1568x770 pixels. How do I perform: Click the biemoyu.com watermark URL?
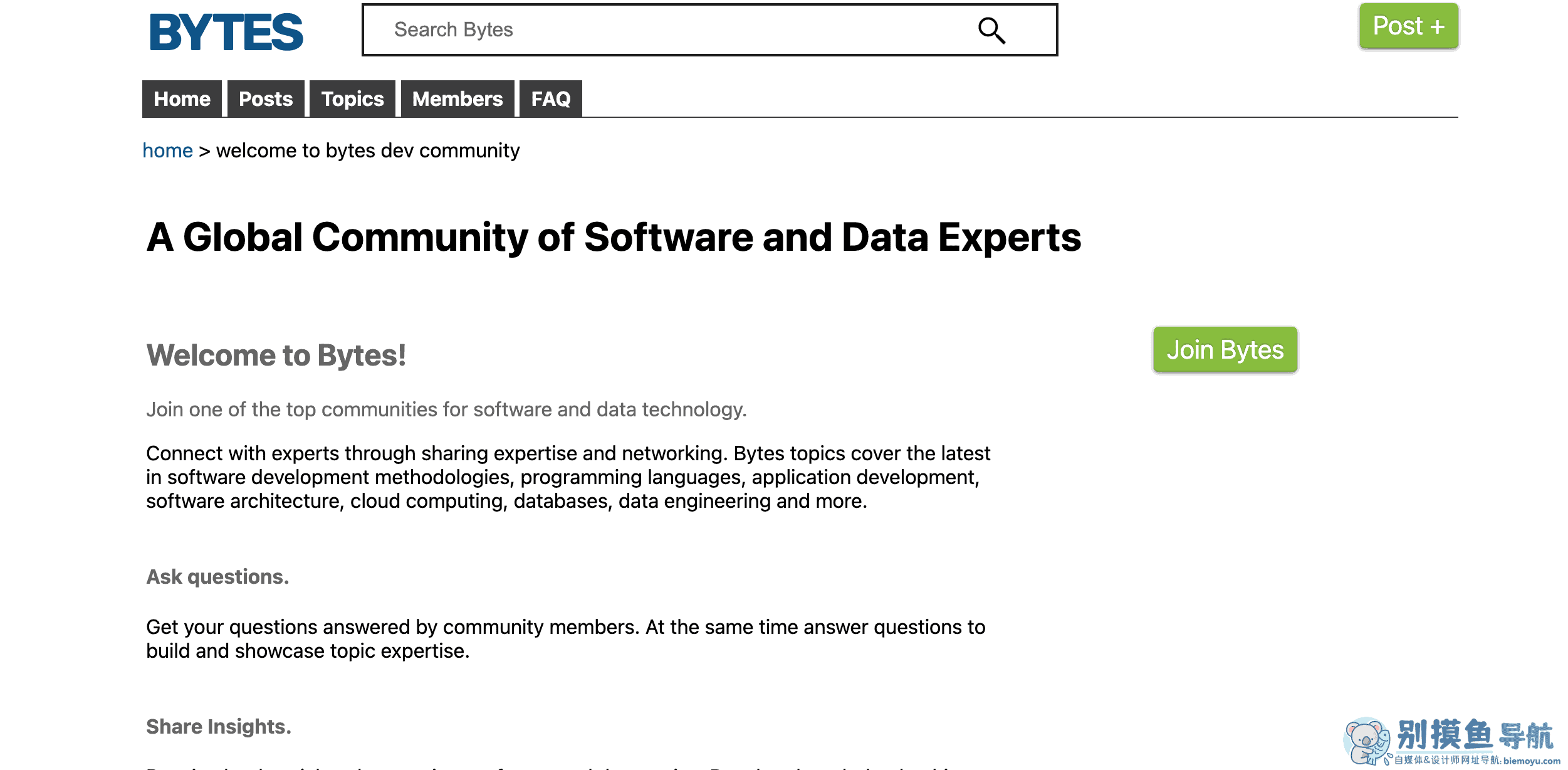pyautogui.click(x=1532, y=761)
